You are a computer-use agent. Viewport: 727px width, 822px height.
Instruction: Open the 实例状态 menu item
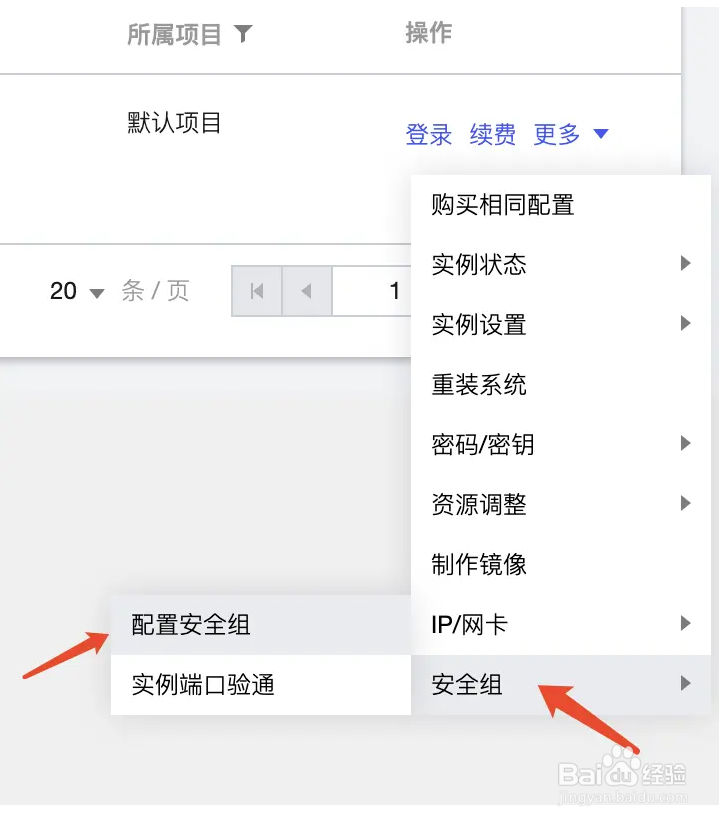coord(561,265)
